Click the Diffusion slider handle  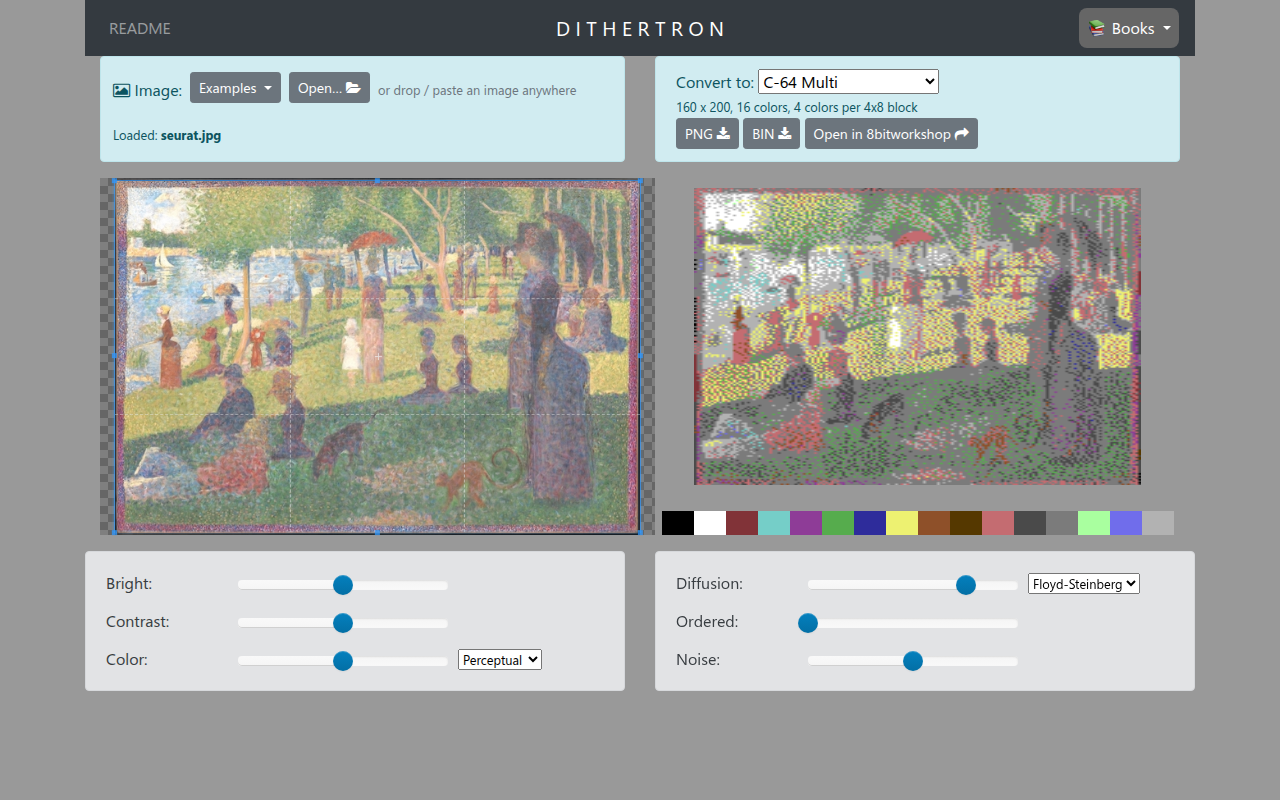966,585
